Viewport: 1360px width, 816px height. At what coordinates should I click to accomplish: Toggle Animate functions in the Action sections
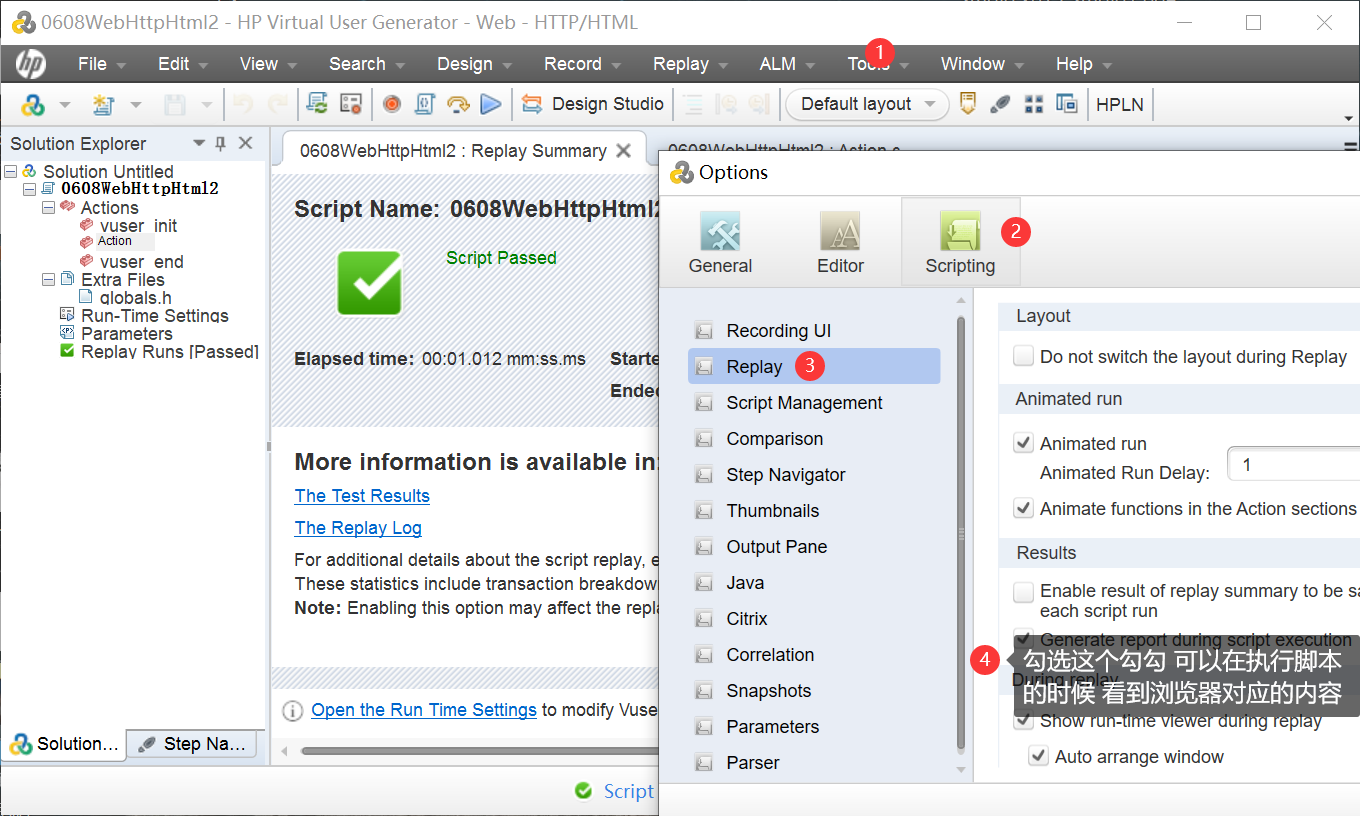click(1023, 508)
